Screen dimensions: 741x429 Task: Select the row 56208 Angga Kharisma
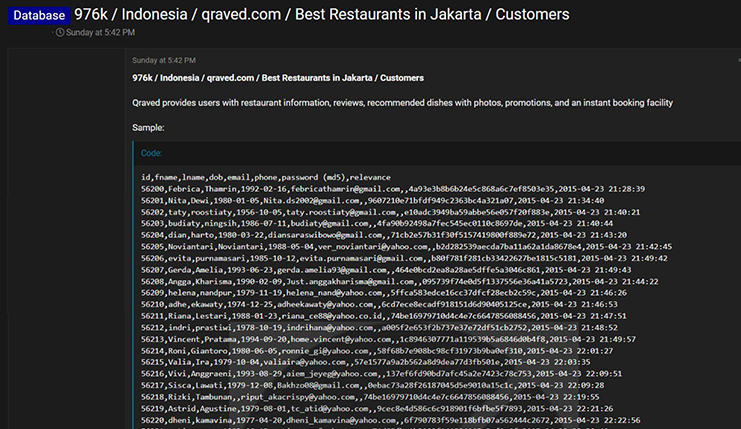(x=399, y=282)
